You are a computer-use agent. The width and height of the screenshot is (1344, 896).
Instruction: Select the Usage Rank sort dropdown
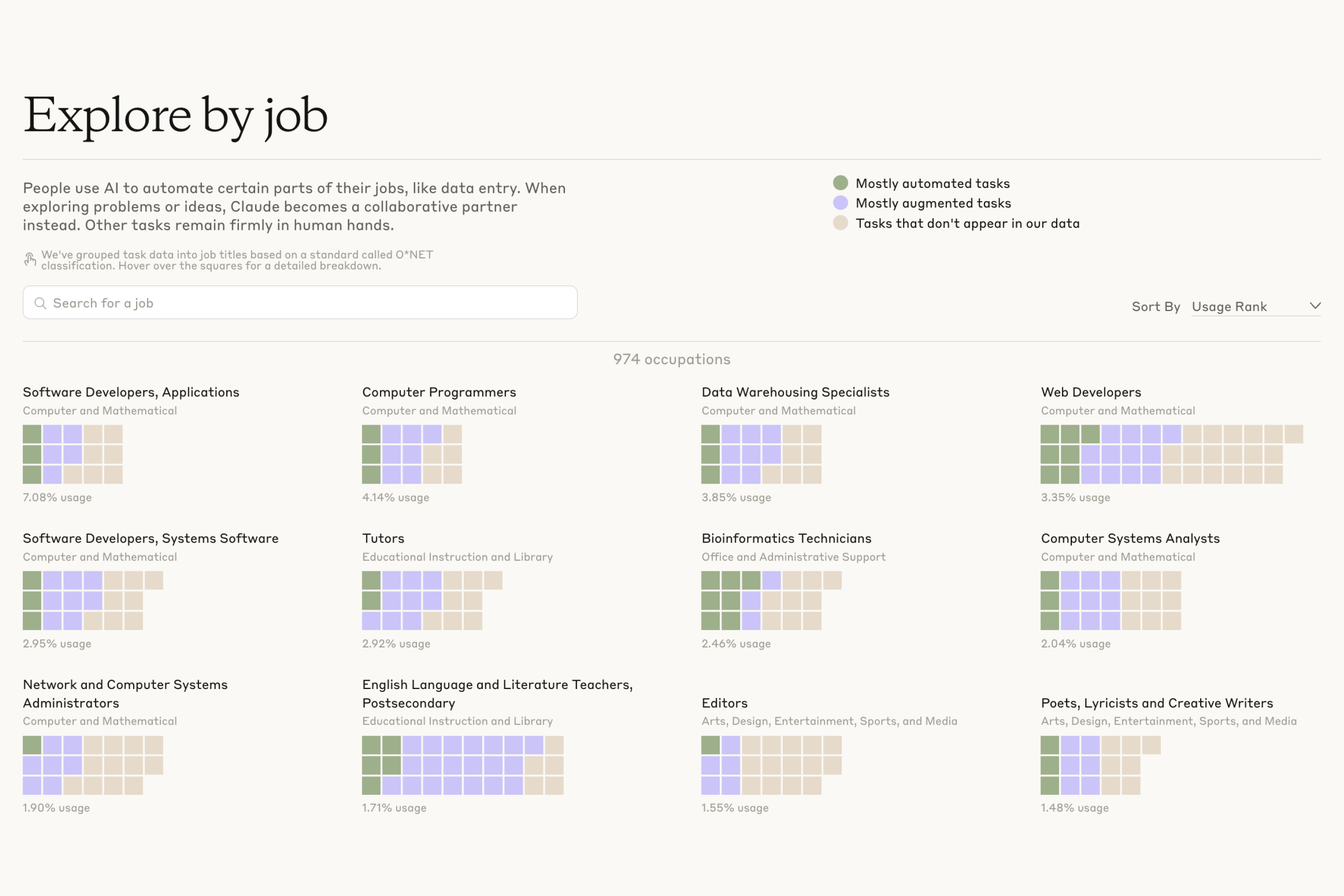tap(1229, 307)
